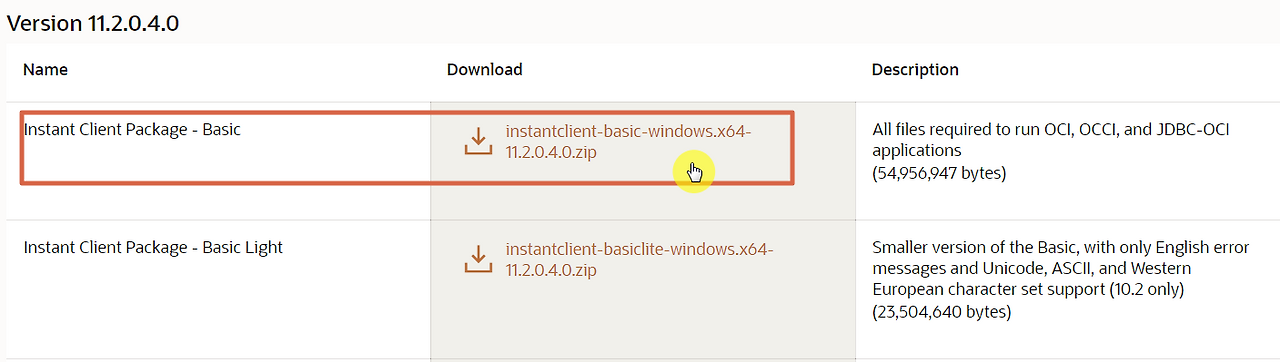1280x362 pixels.
Task: Open the instantclient-basiclite-windows.x64 zip link
Action: coord(639,259)
